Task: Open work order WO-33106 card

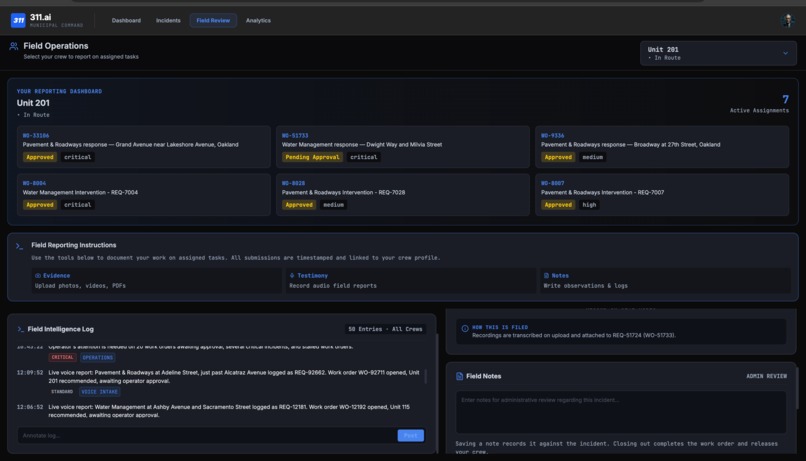Action: pos(143,147)
